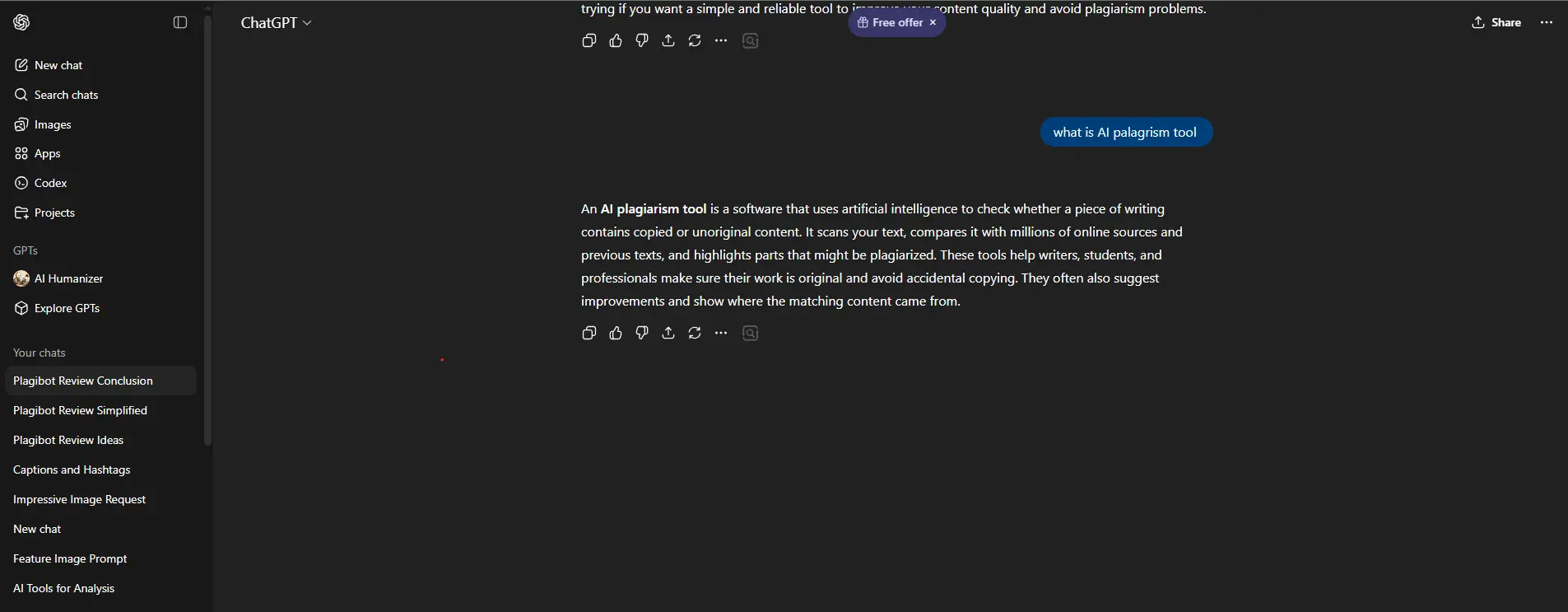Click the GPTs section header
Screen dimensions: 1568x612
pyautogui.click(x=26, y=250)
